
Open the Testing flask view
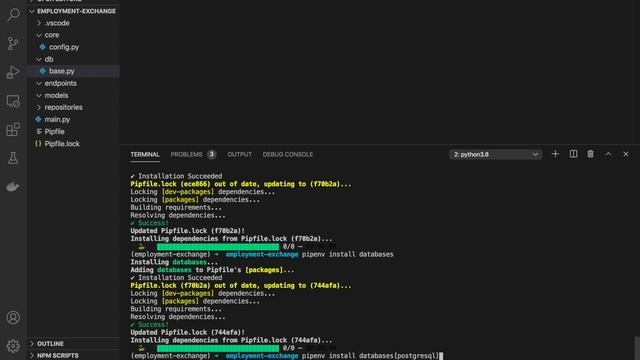pos(13,158)
